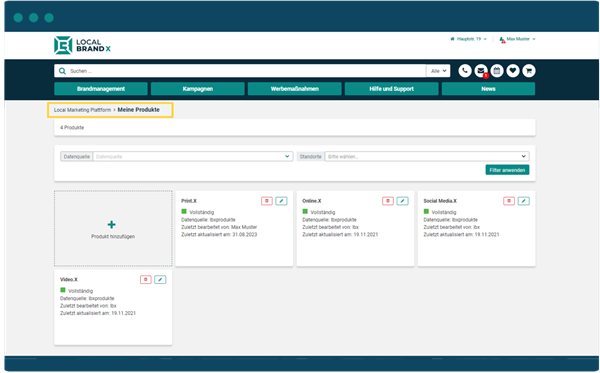
Task: Click the Print.X card title
Action: pyautogui.click(x=189, y=201)
